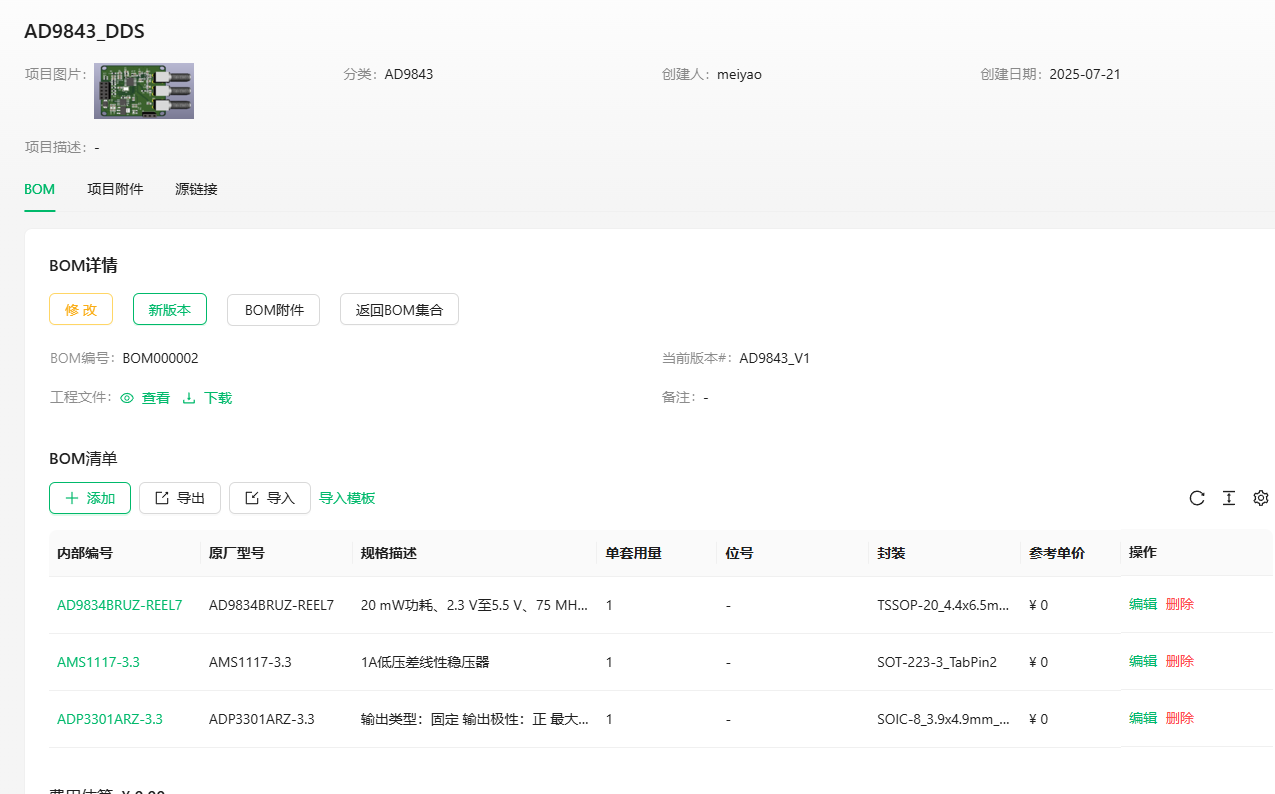Click the current version AD9843_V1

click(775, 358)
